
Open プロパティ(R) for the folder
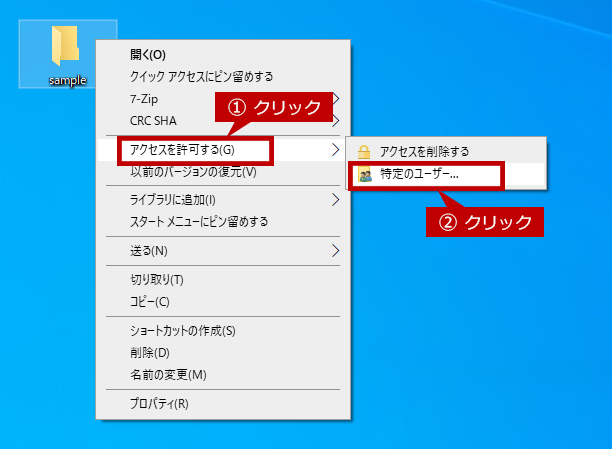point(223,404)
